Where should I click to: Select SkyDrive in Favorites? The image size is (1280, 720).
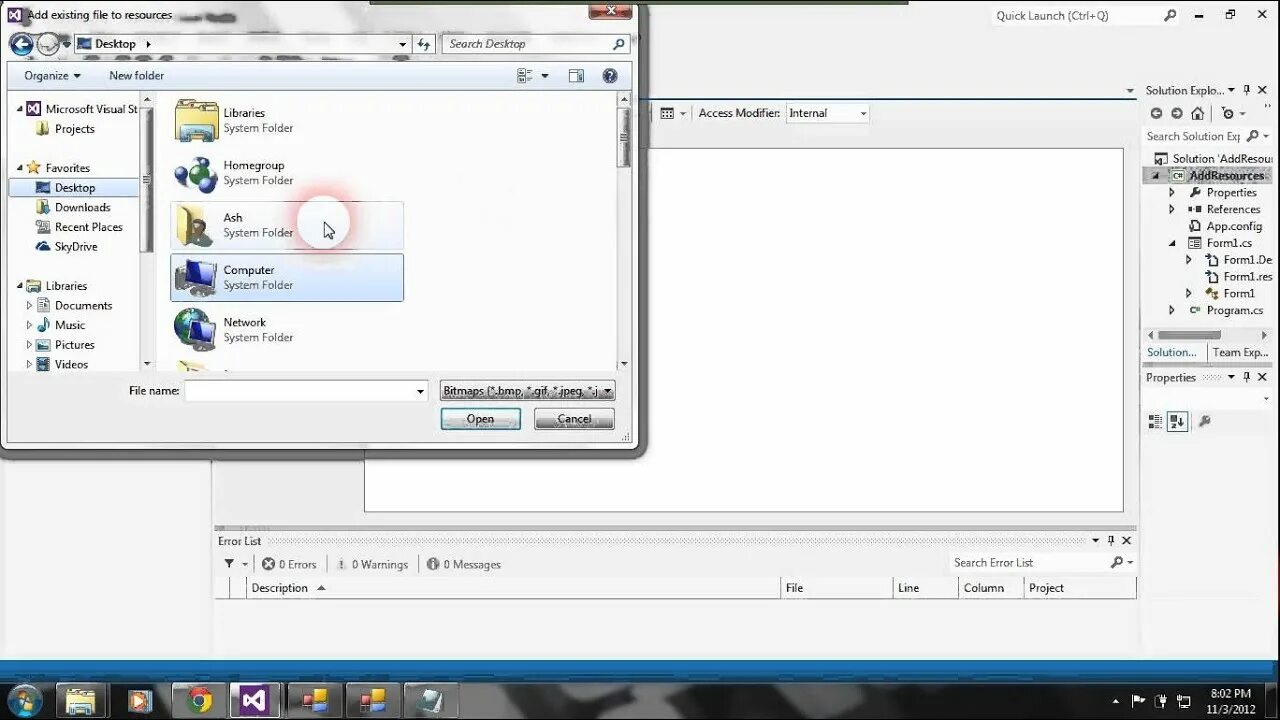point(76,247)
